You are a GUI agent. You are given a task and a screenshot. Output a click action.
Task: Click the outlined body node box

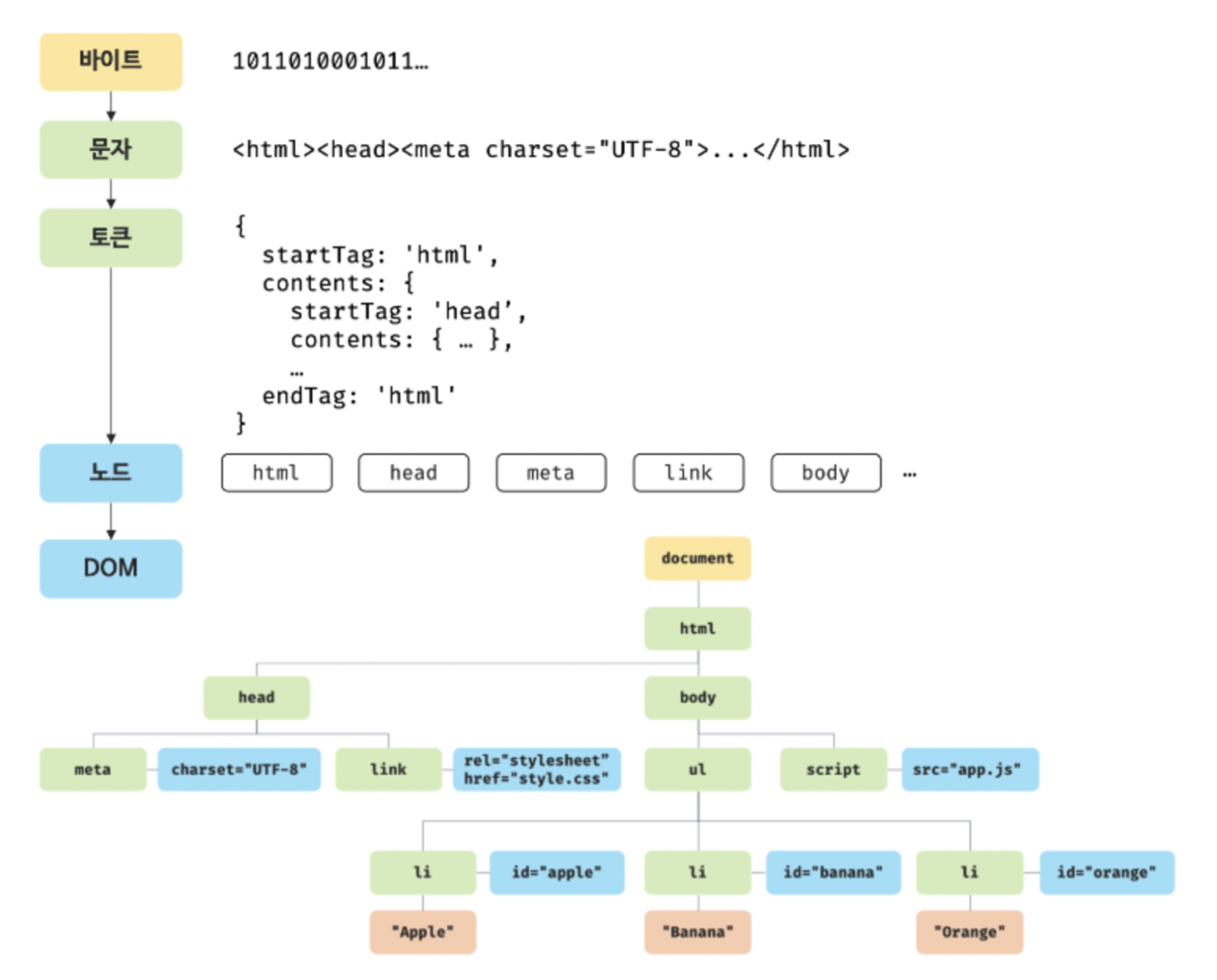(825, 472)
